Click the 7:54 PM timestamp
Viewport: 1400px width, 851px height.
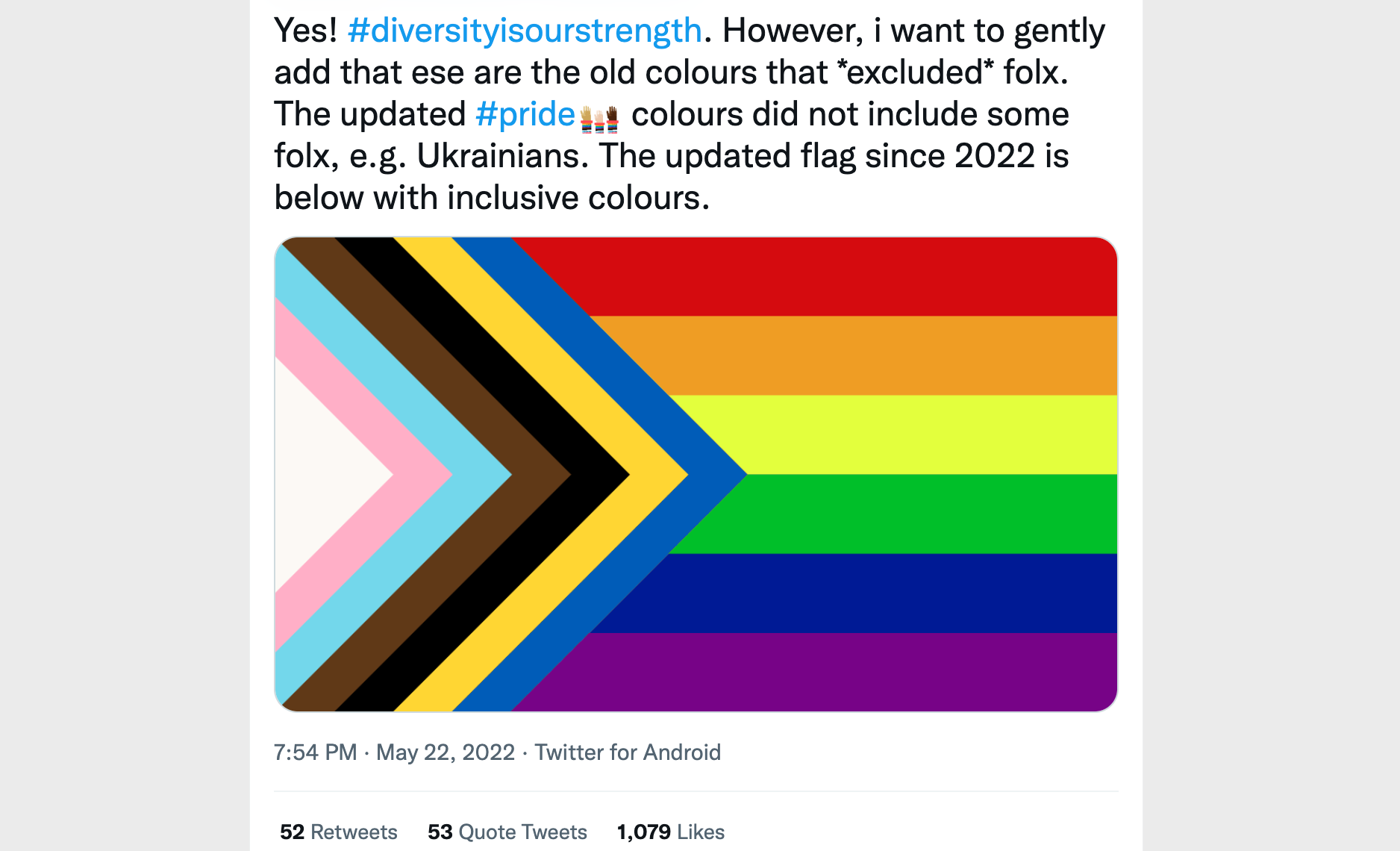click(315, 752)
